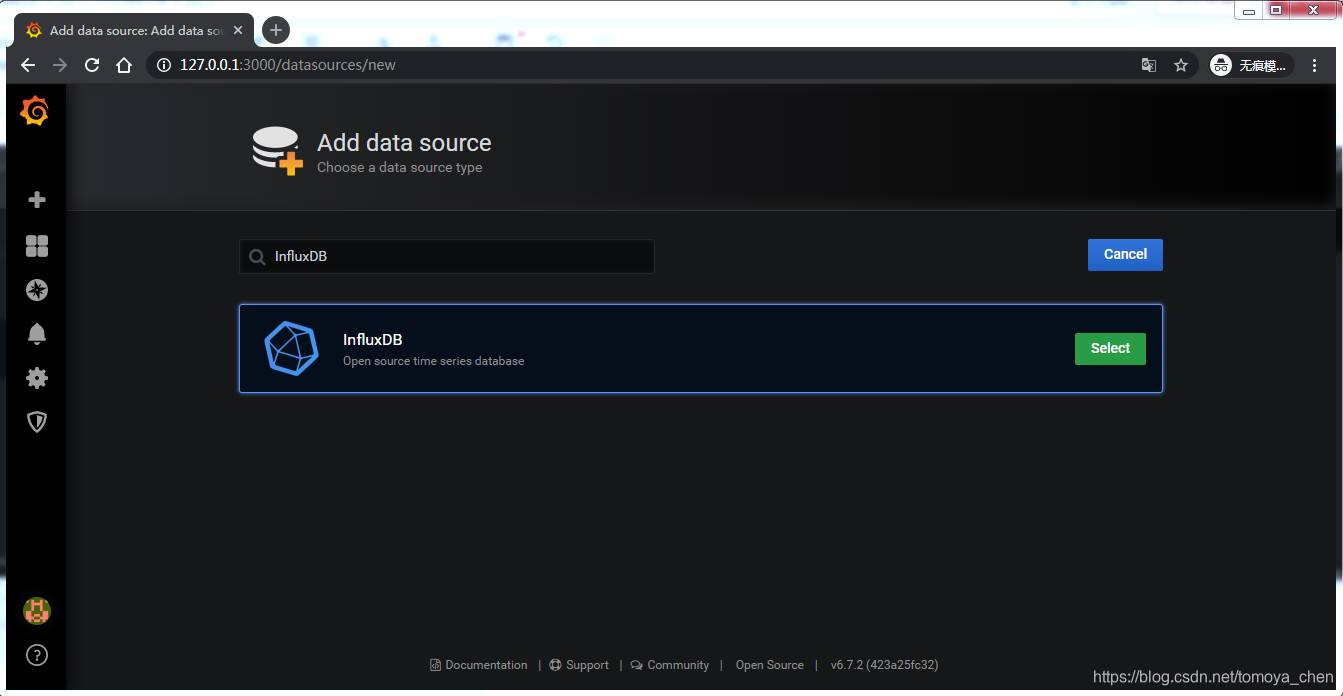Click the v6.7.2 version text

point(884,665)
